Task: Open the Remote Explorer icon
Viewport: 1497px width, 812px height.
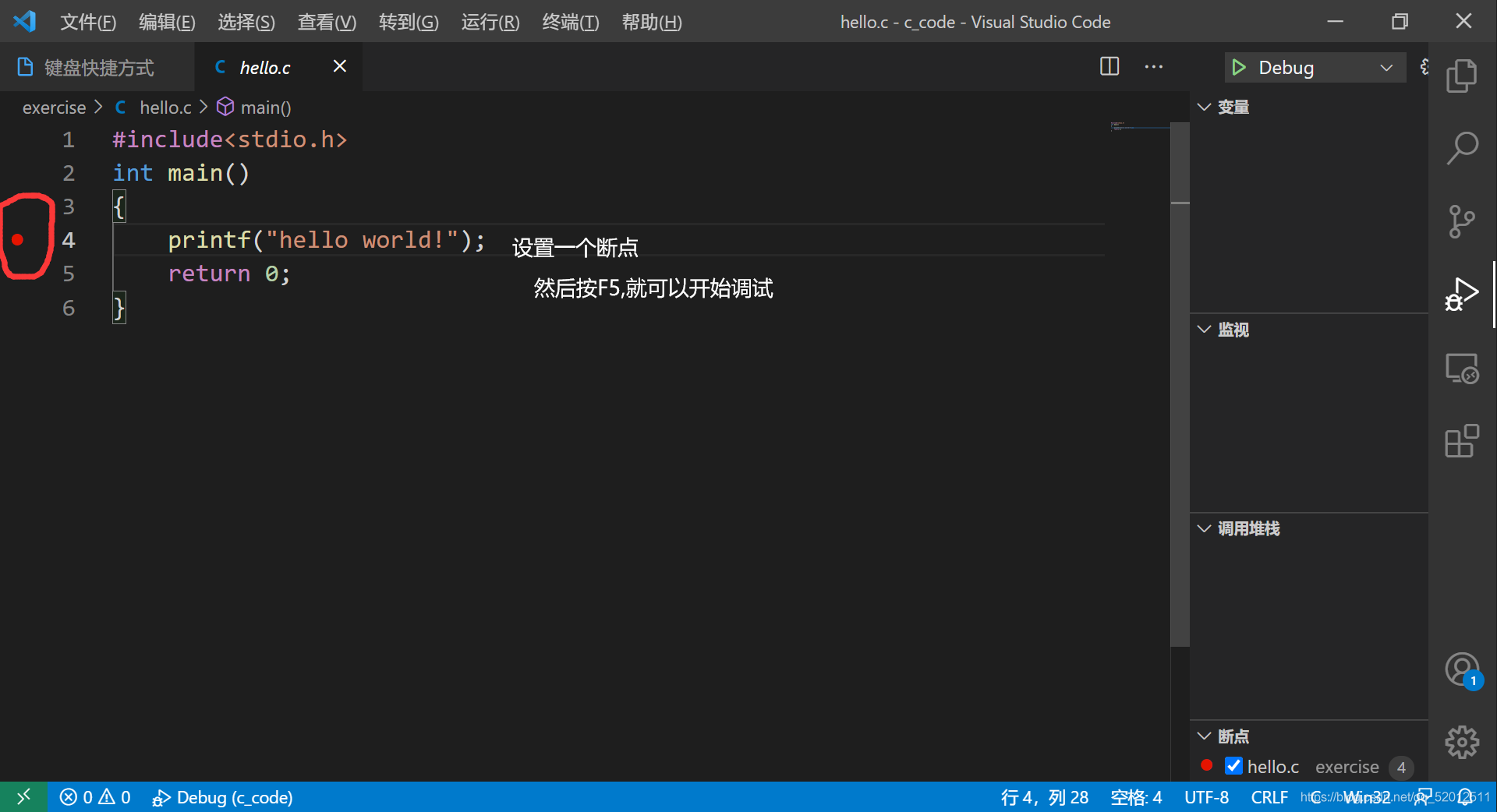Action: (x=1461, y=369)
